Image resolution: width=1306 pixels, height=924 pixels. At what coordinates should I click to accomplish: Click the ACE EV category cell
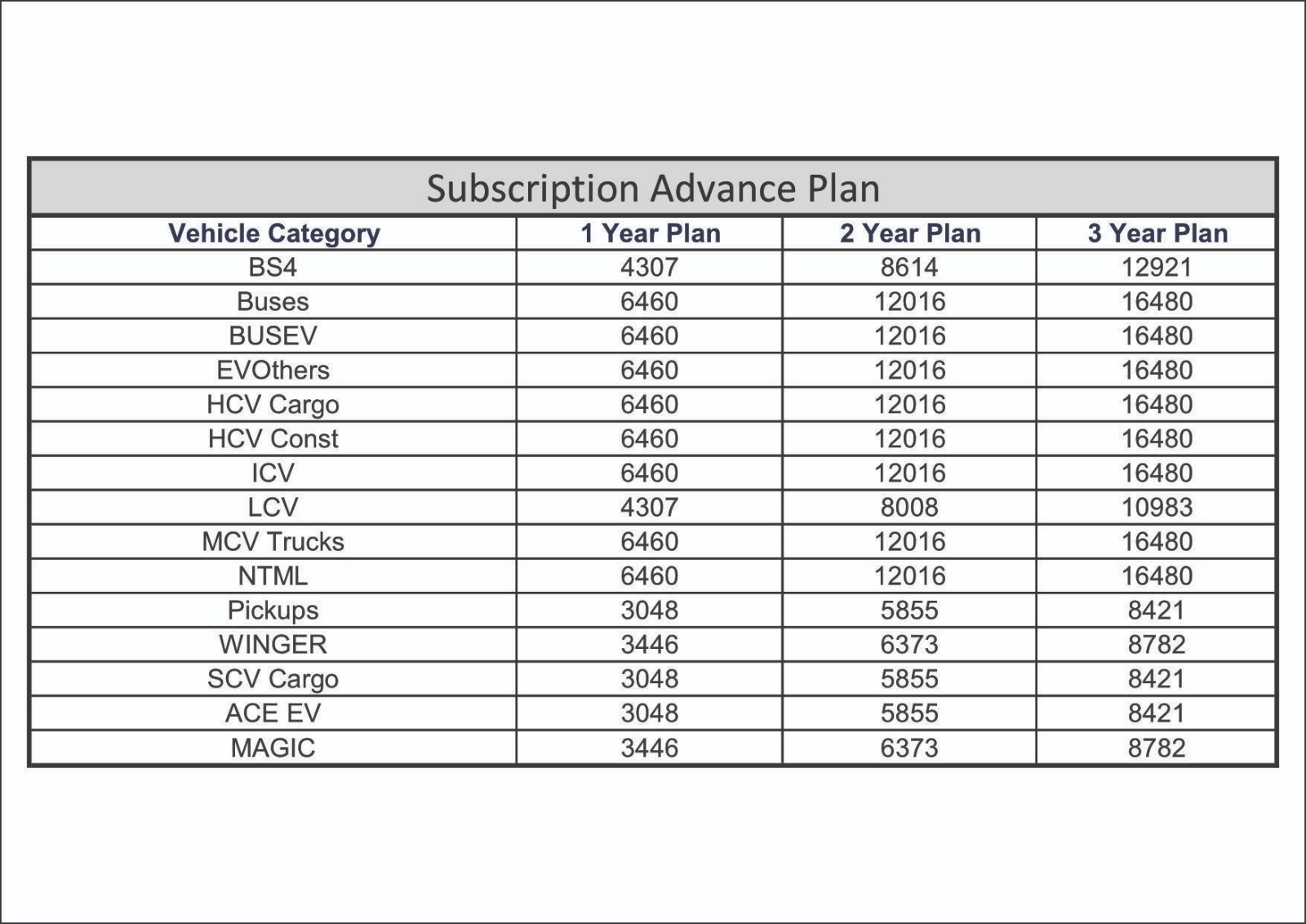coord(273,713)
